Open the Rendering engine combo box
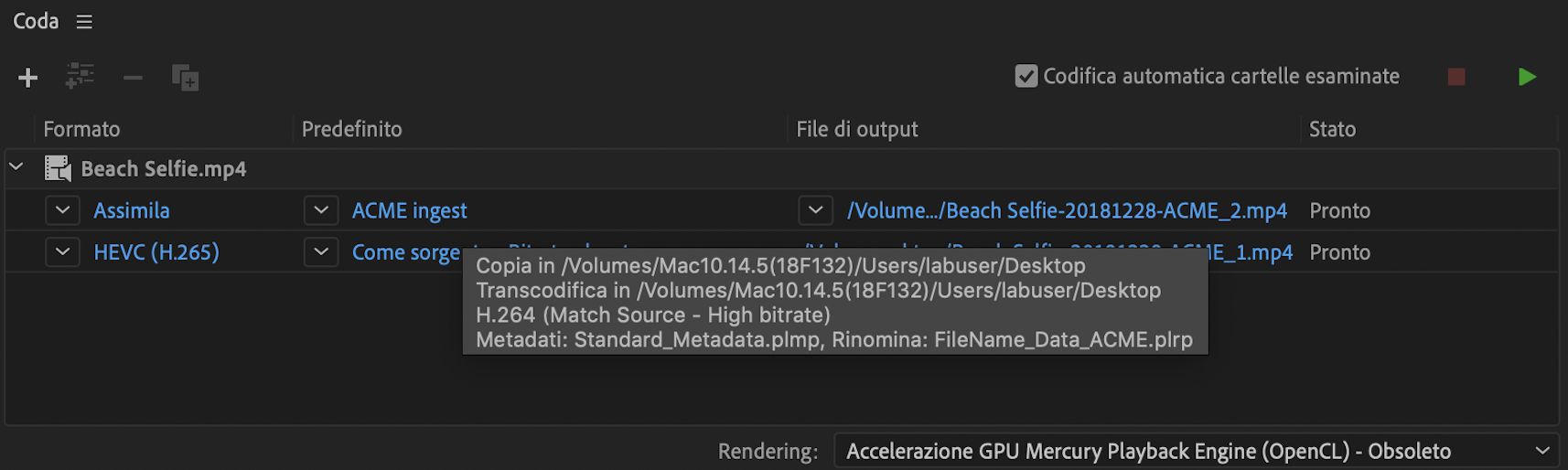 coord(1195,451)
